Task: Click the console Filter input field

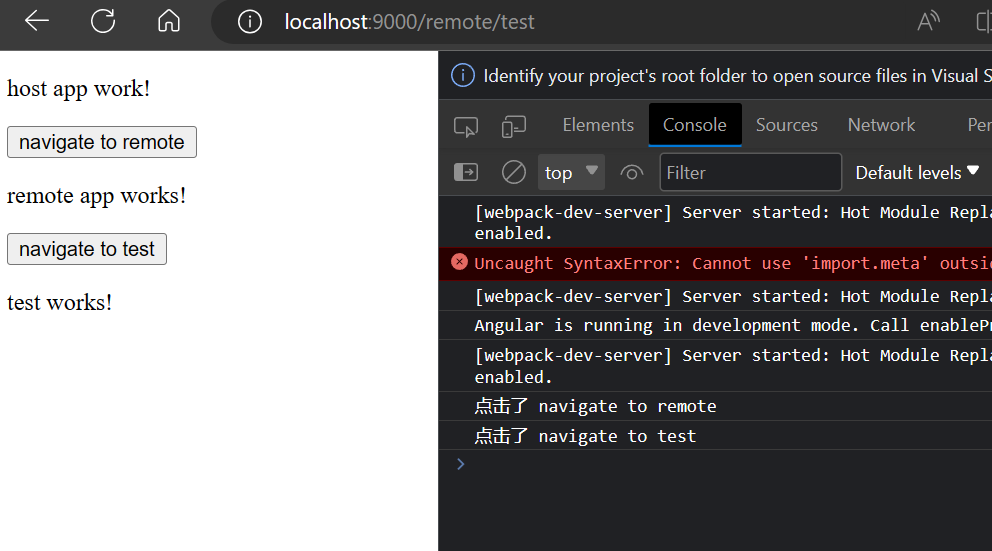Action: pos(750,173)
